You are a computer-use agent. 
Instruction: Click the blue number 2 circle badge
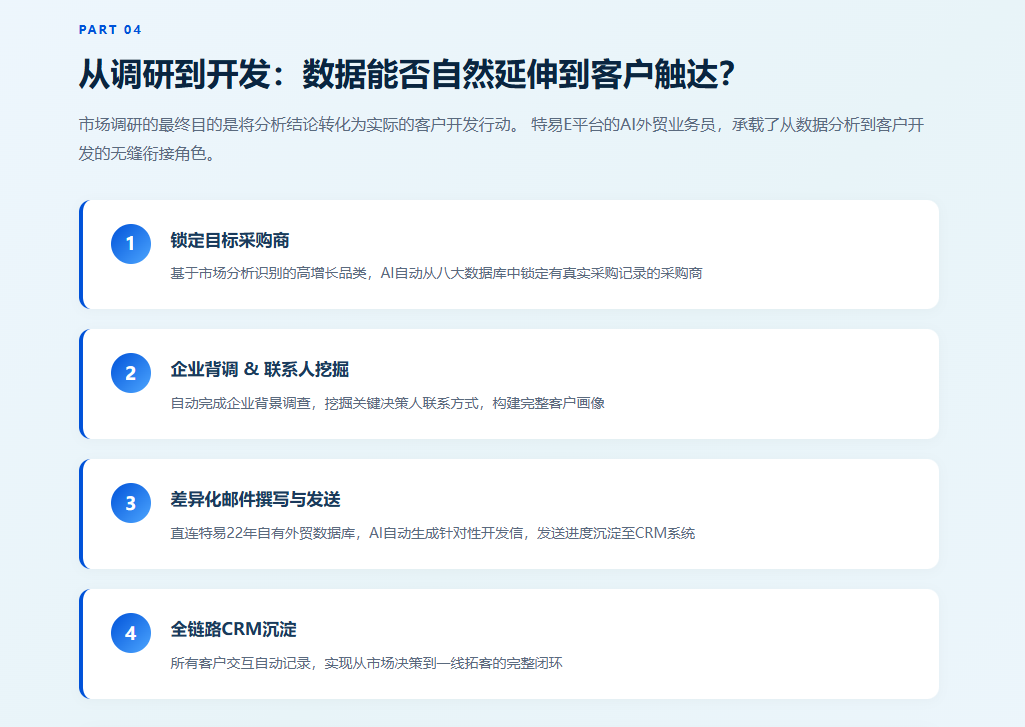131,373
